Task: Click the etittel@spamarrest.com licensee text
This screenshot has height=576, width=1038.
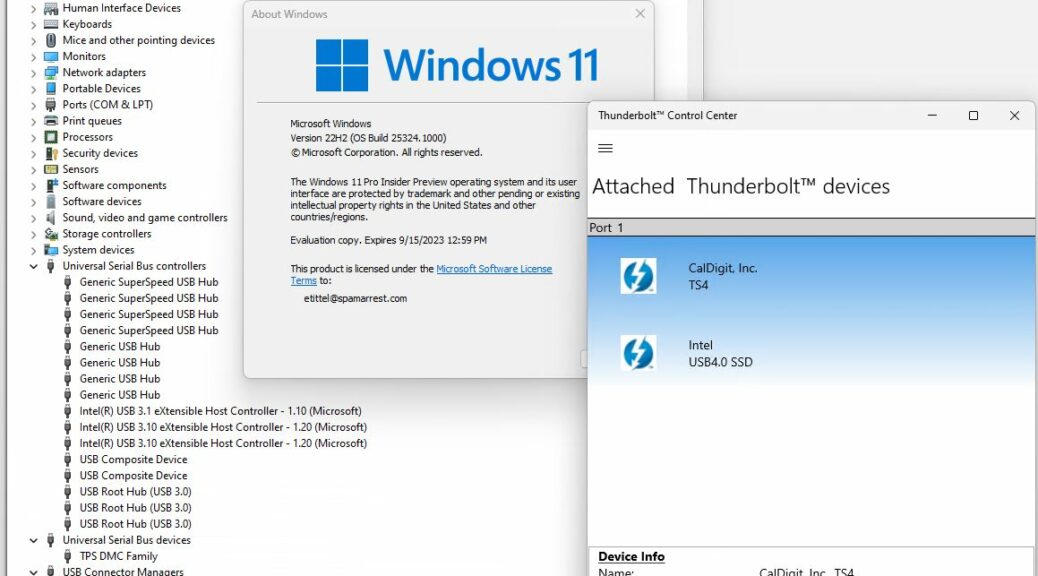Action: click(x=355, y=299)
